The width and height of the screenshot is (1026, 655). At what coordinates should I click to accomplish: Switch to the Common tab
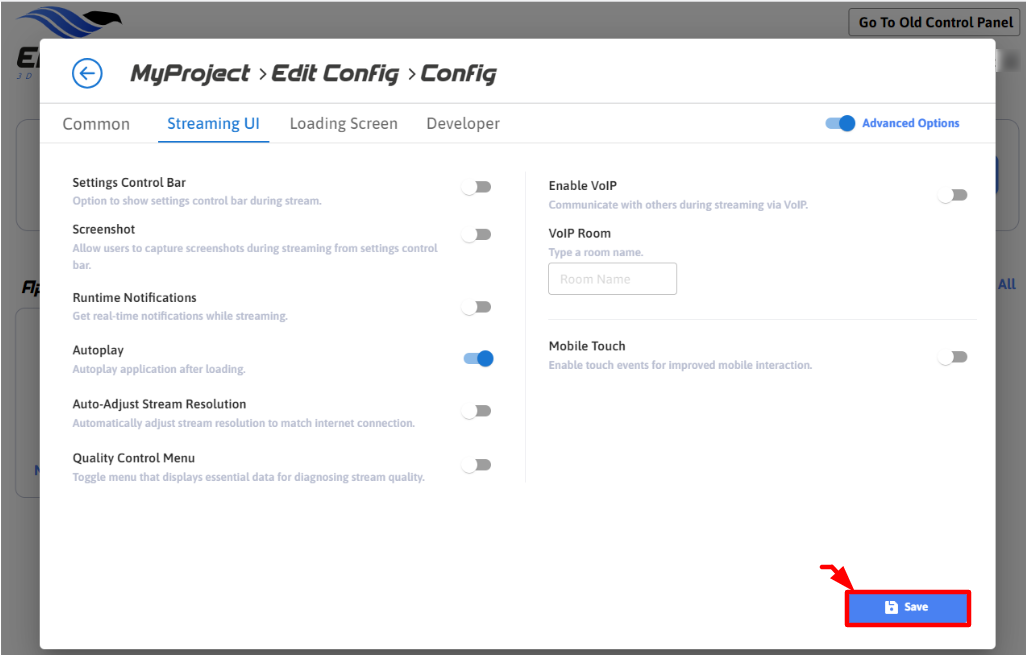point(96,124)
